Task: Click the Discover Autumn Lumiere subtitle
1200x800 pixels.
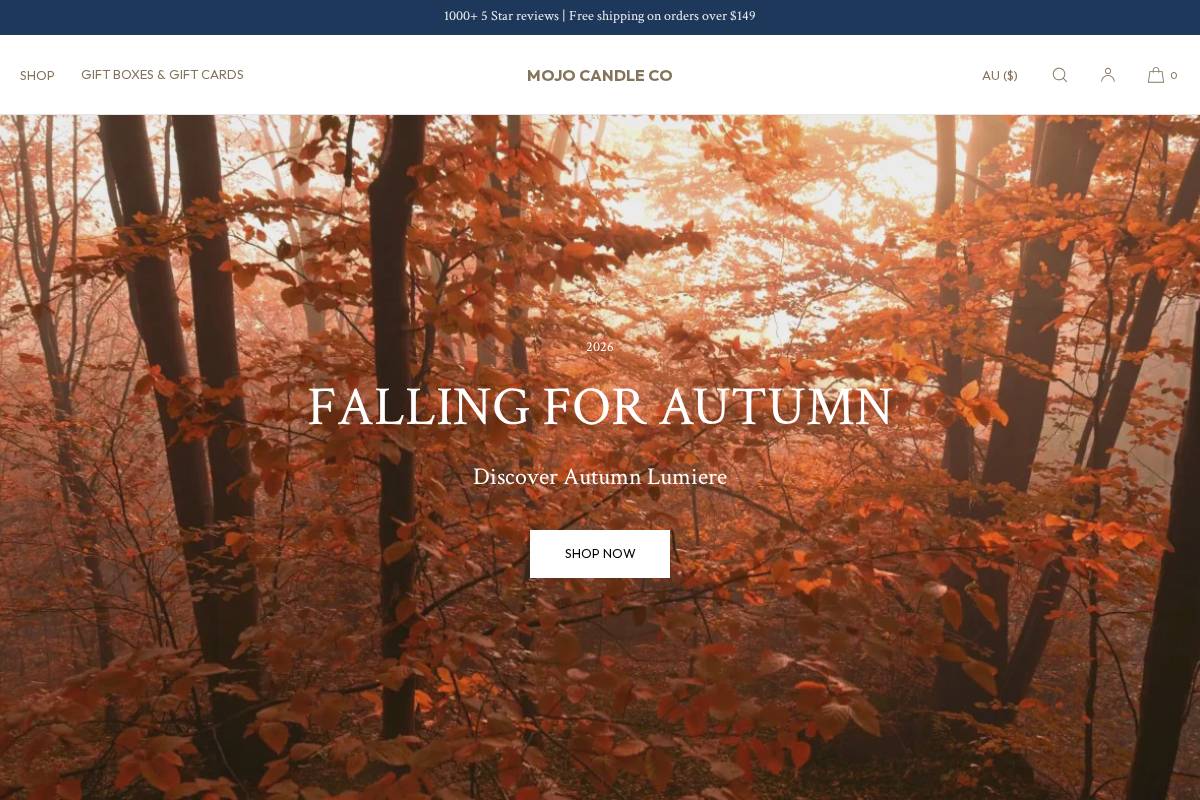Action: pos(600,477)
